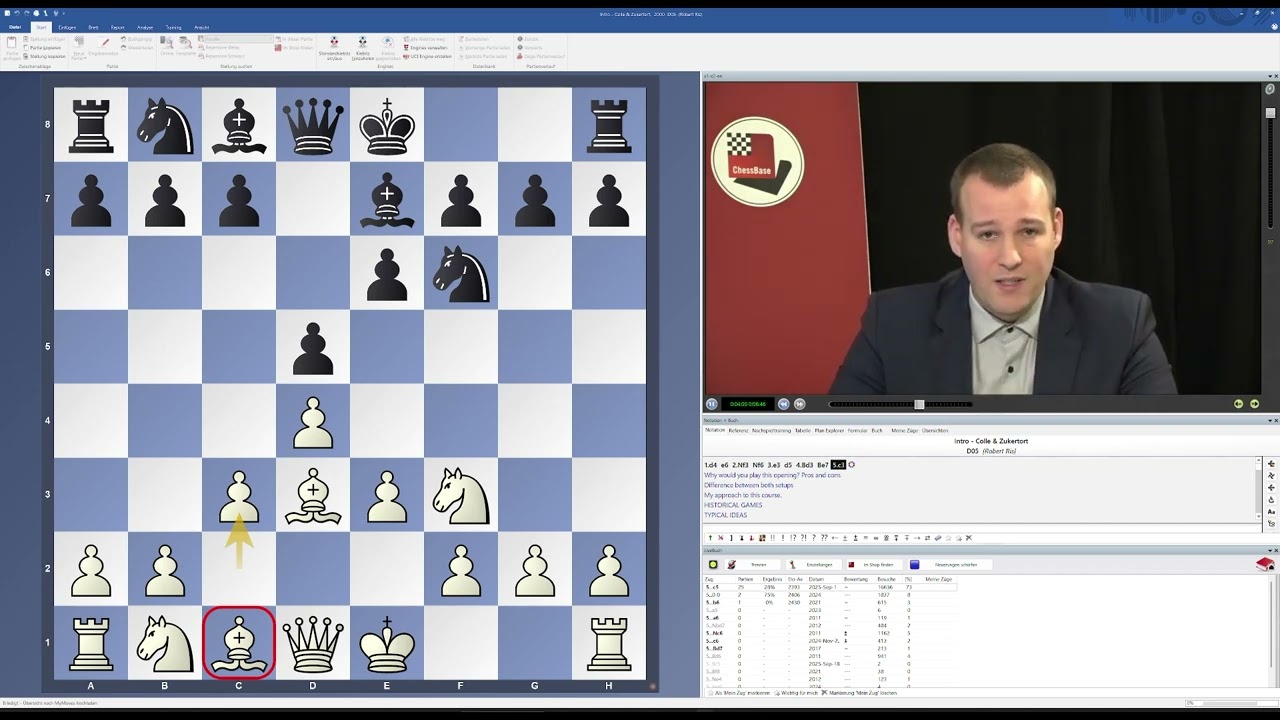The width and height of the screenshot is (1280, 720).
Task: Click Stellung kopieren in ribbon
Action: pos(43,56)
